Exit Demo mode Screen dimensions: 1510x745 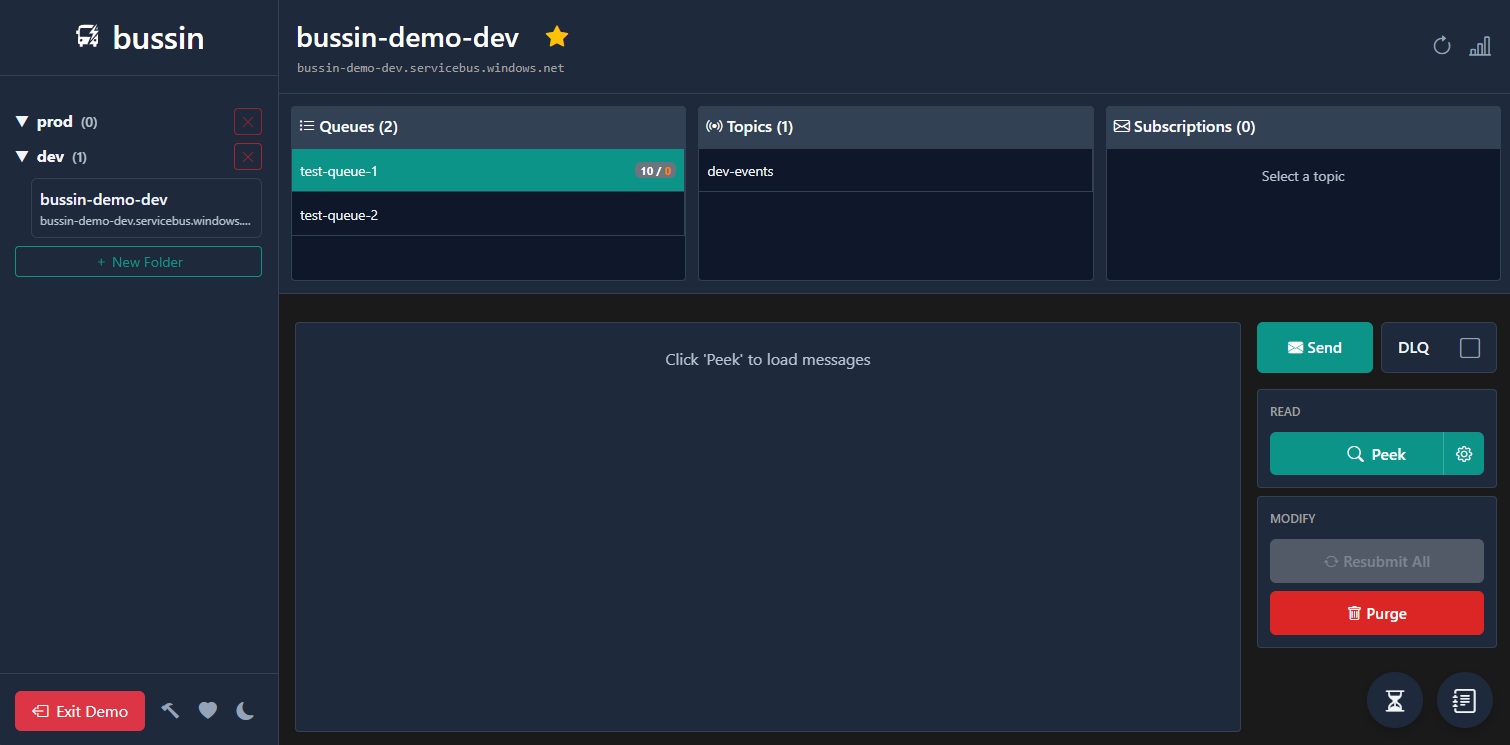pos(80,711)
